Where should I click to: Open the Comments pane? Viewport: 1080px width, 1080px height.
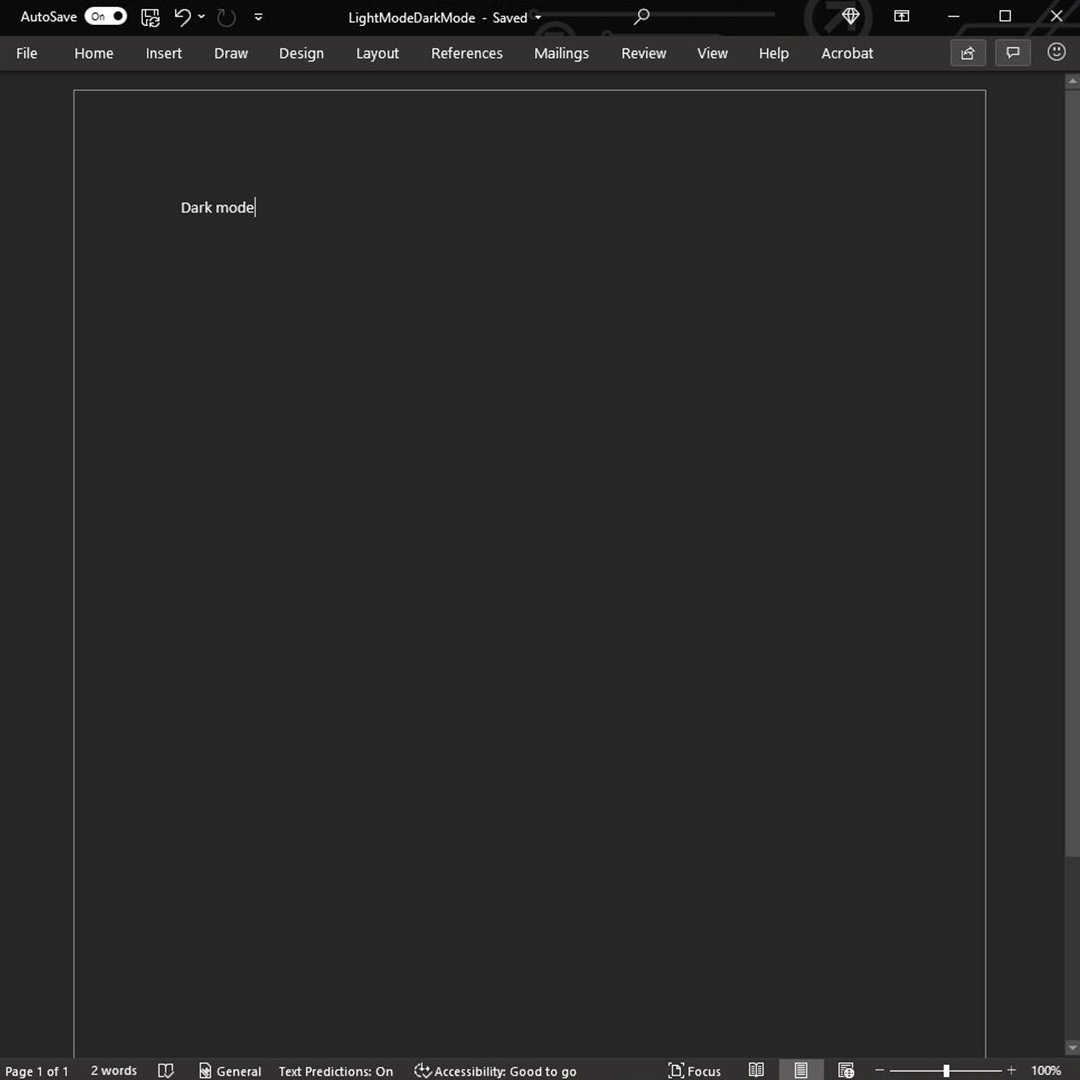1012,53
